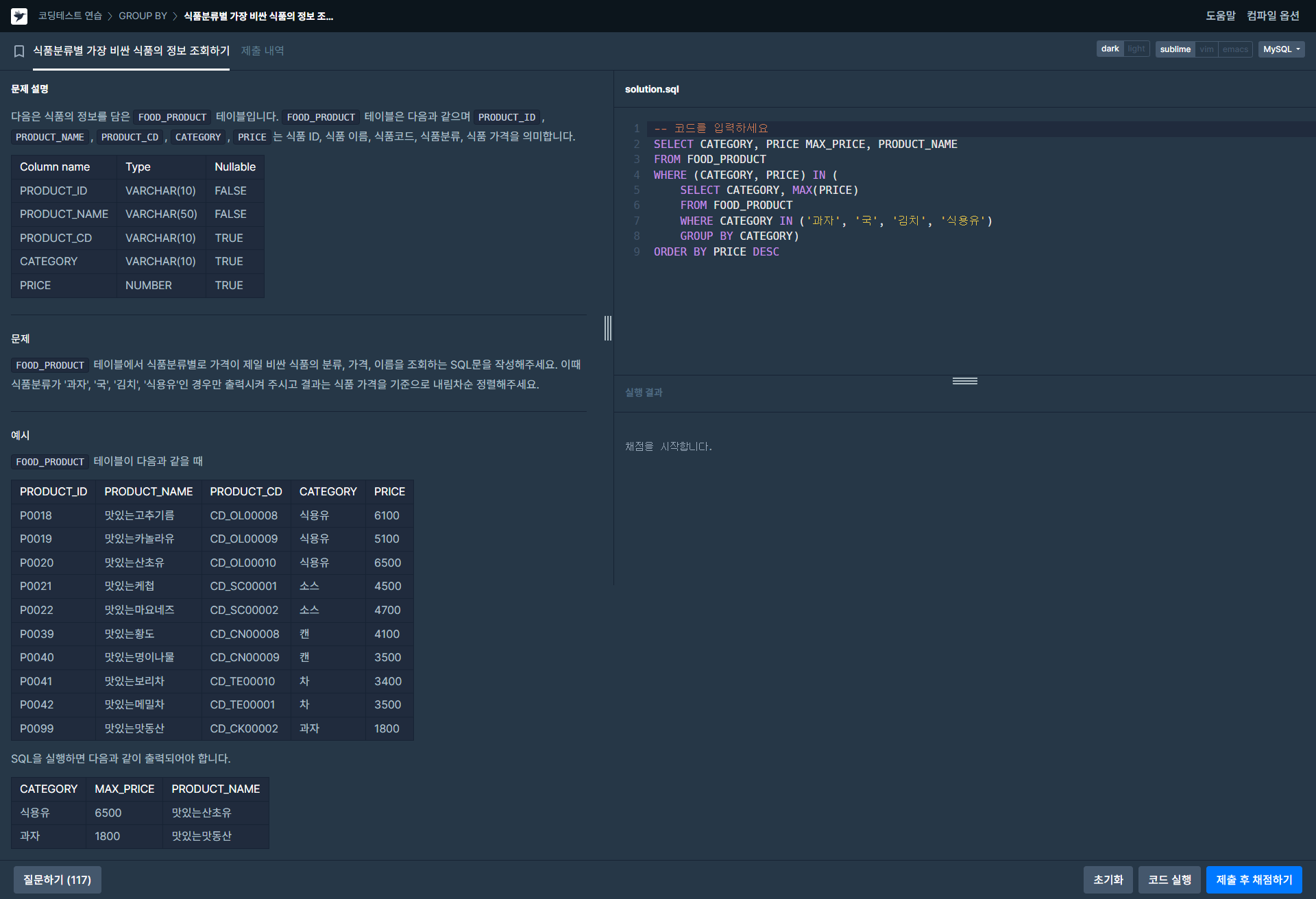Click the Programmers logo icon
1316x899 pixels.
19,16
